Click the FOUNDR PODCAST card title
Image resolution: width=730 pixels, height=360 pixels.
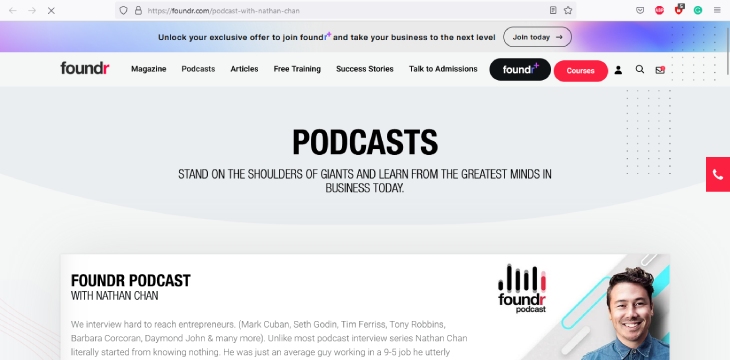tap(131, 281)
